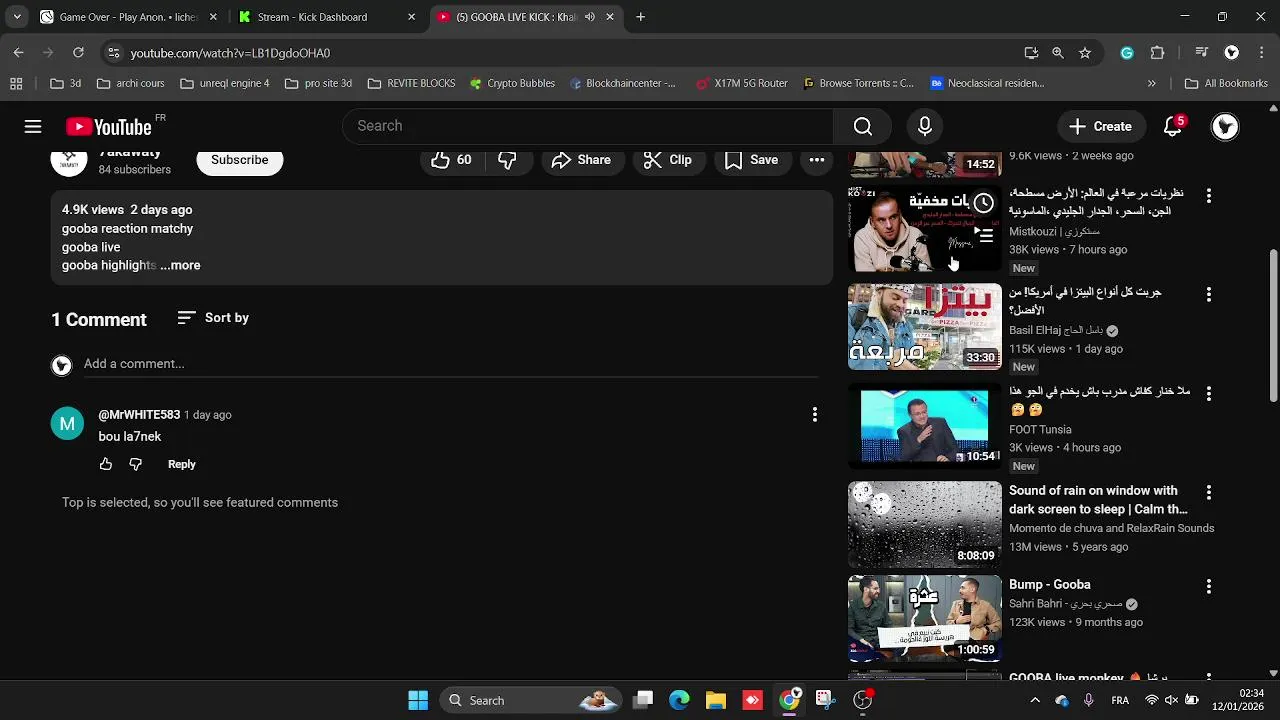Subscribe to the channel

240,160
